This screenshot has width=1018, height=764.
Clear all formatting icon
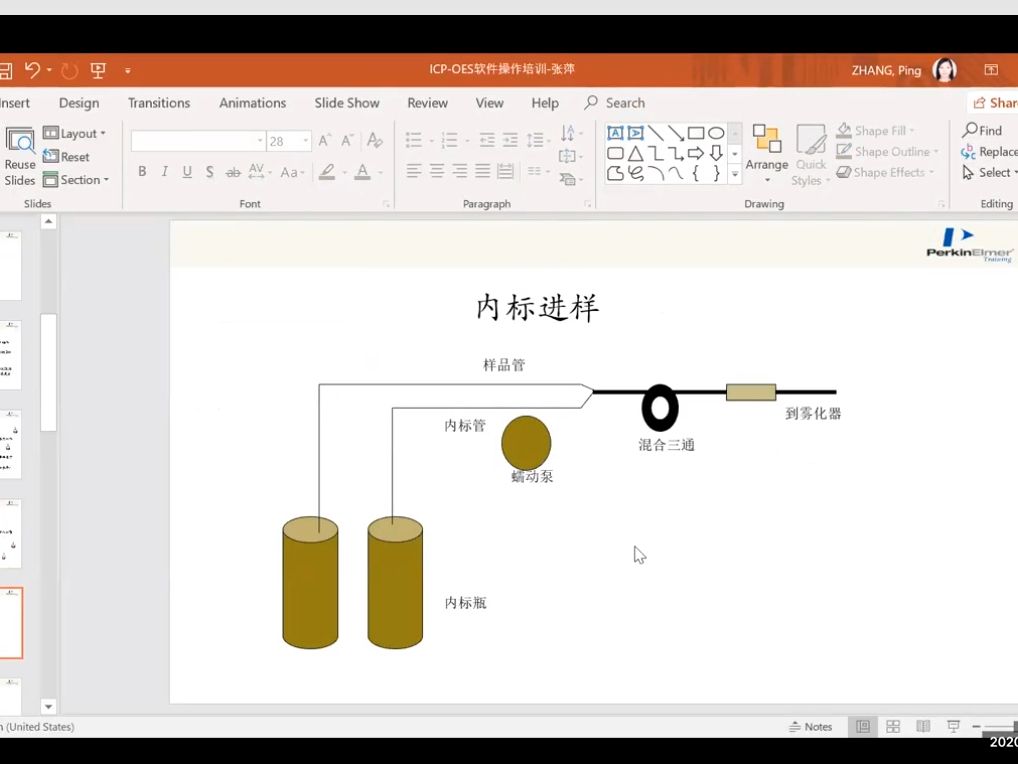(375, 140)
